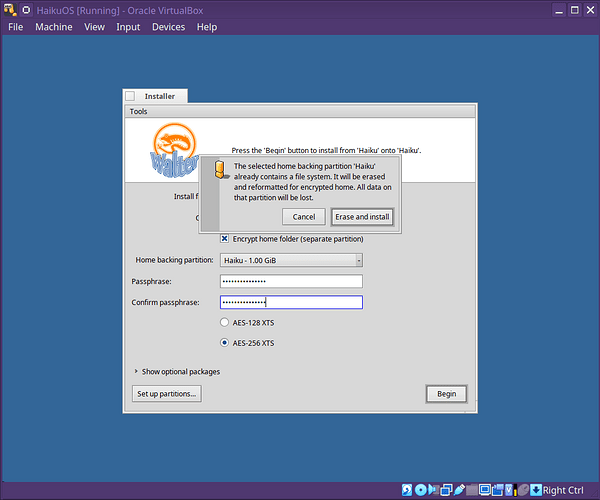Open the Help menu
This screenshot has height=500, width=600.
pyautogui.click(x=207, y=27)
